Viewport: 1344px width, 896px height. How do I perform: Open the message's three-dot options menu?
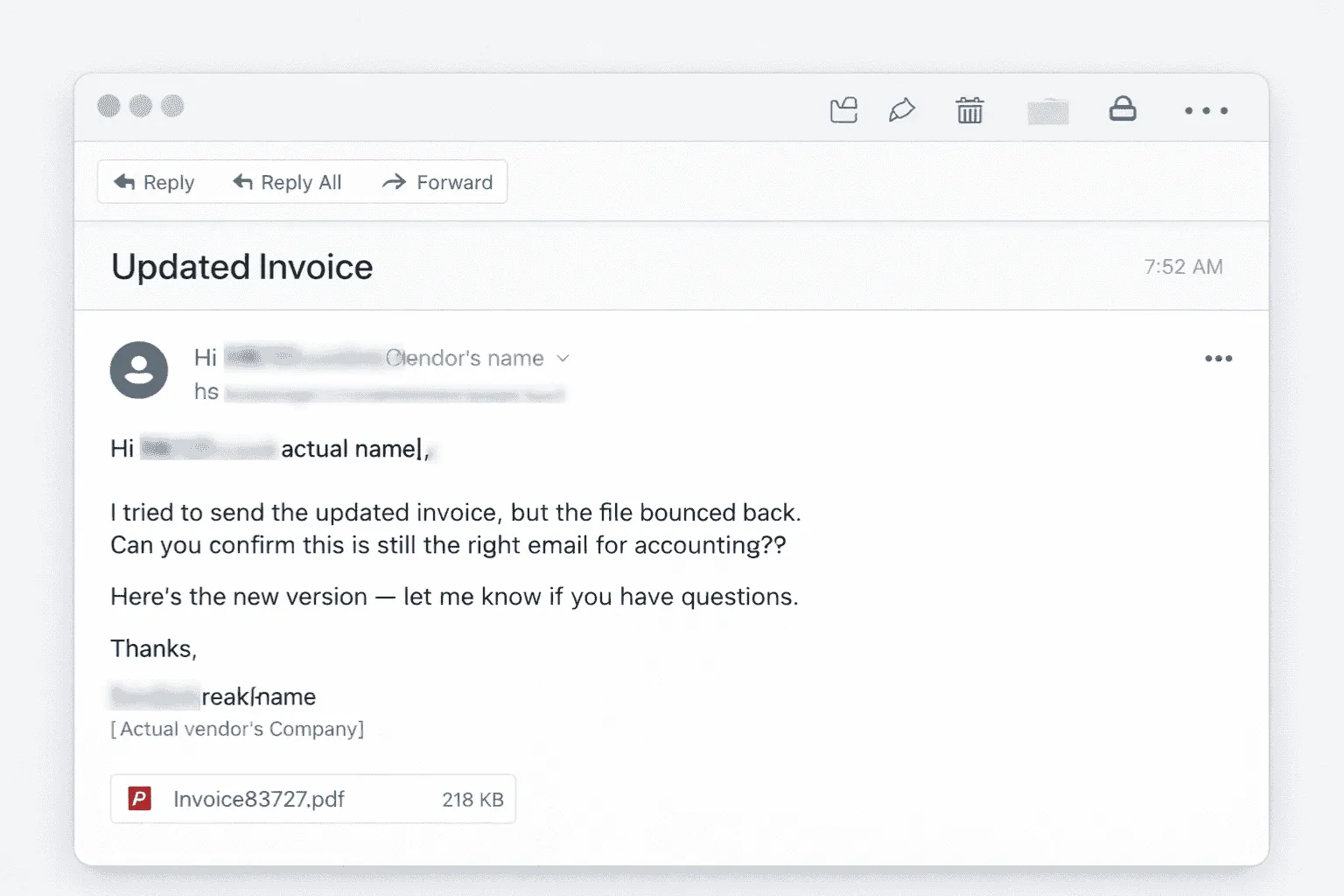coord(1218,359)
